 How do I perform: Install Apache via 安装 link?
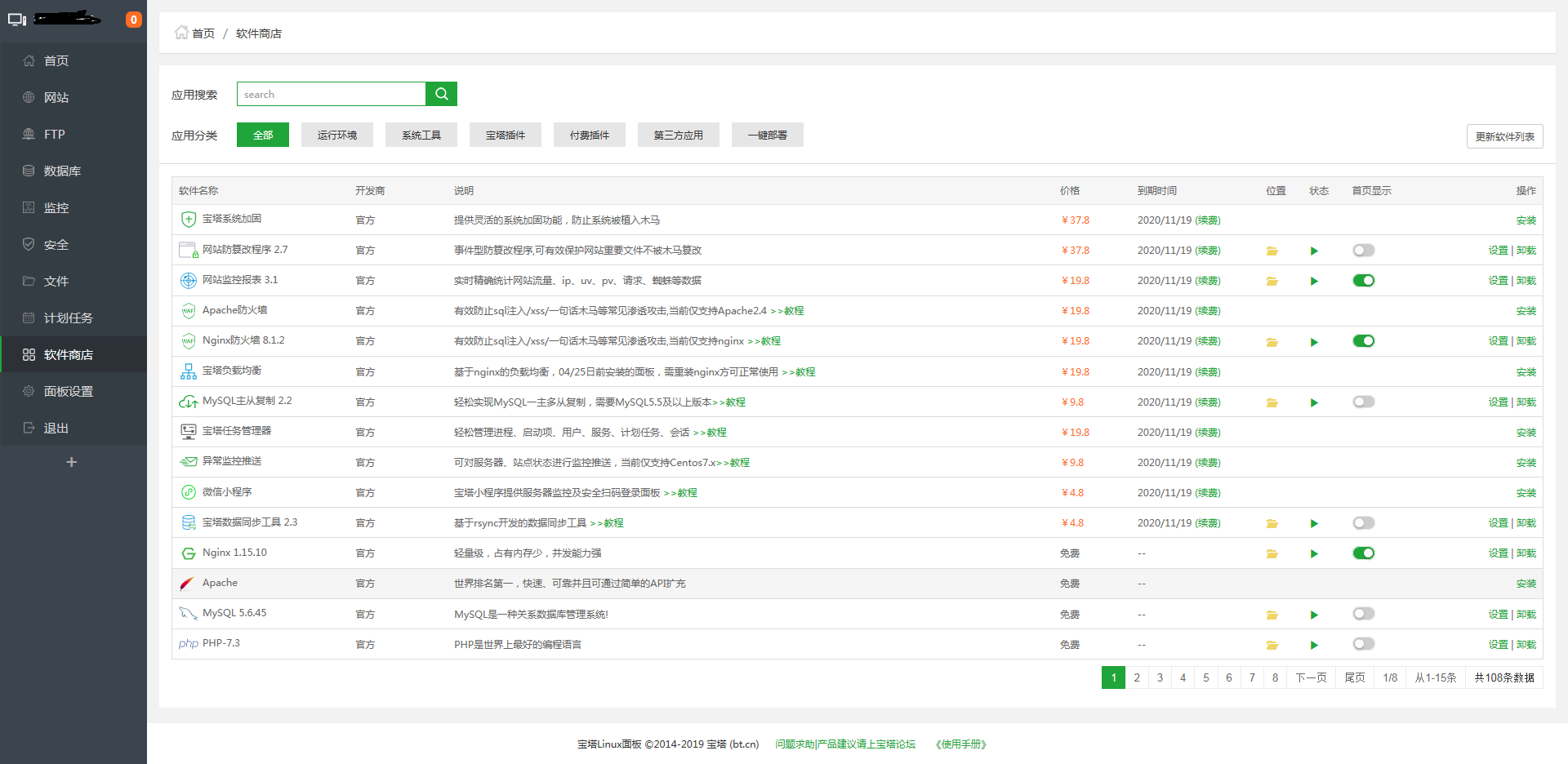pos(1526,584)
